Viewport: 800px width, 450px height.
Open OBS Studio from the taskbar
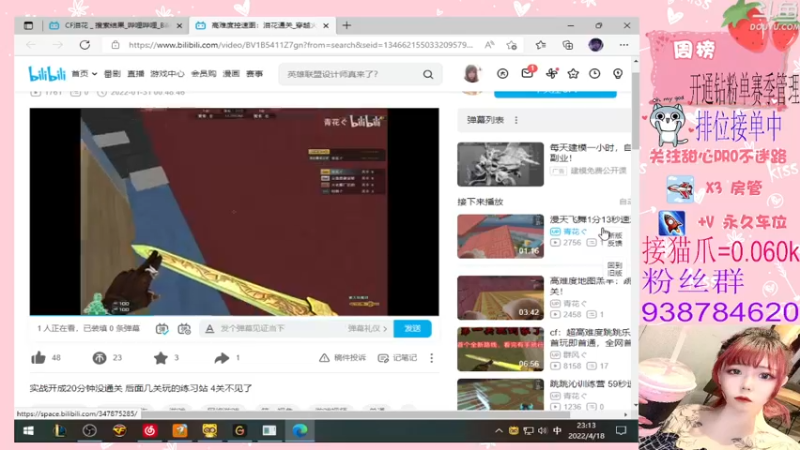click(90, 431)
